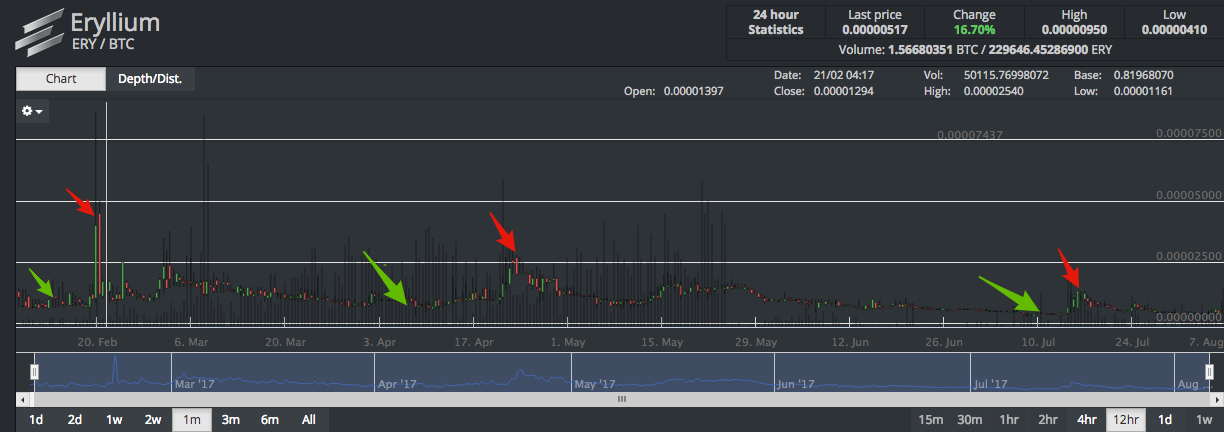Click Jun '17 in the navigator
The image size is (1224, 432).
(x=797, y=383)
